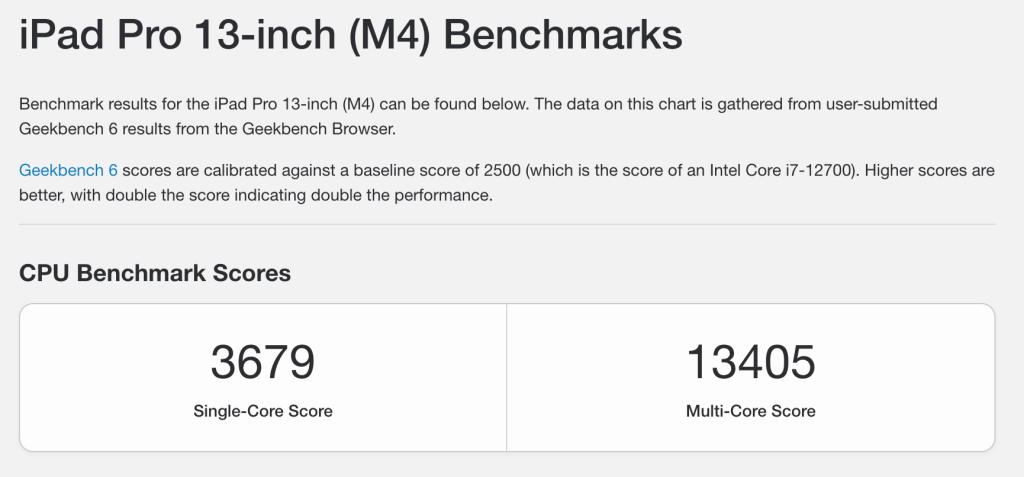Screen dimensions: 1024x477
Task: Click the CPU Benchmark Scores heading
Action: [x=155, y=273]
